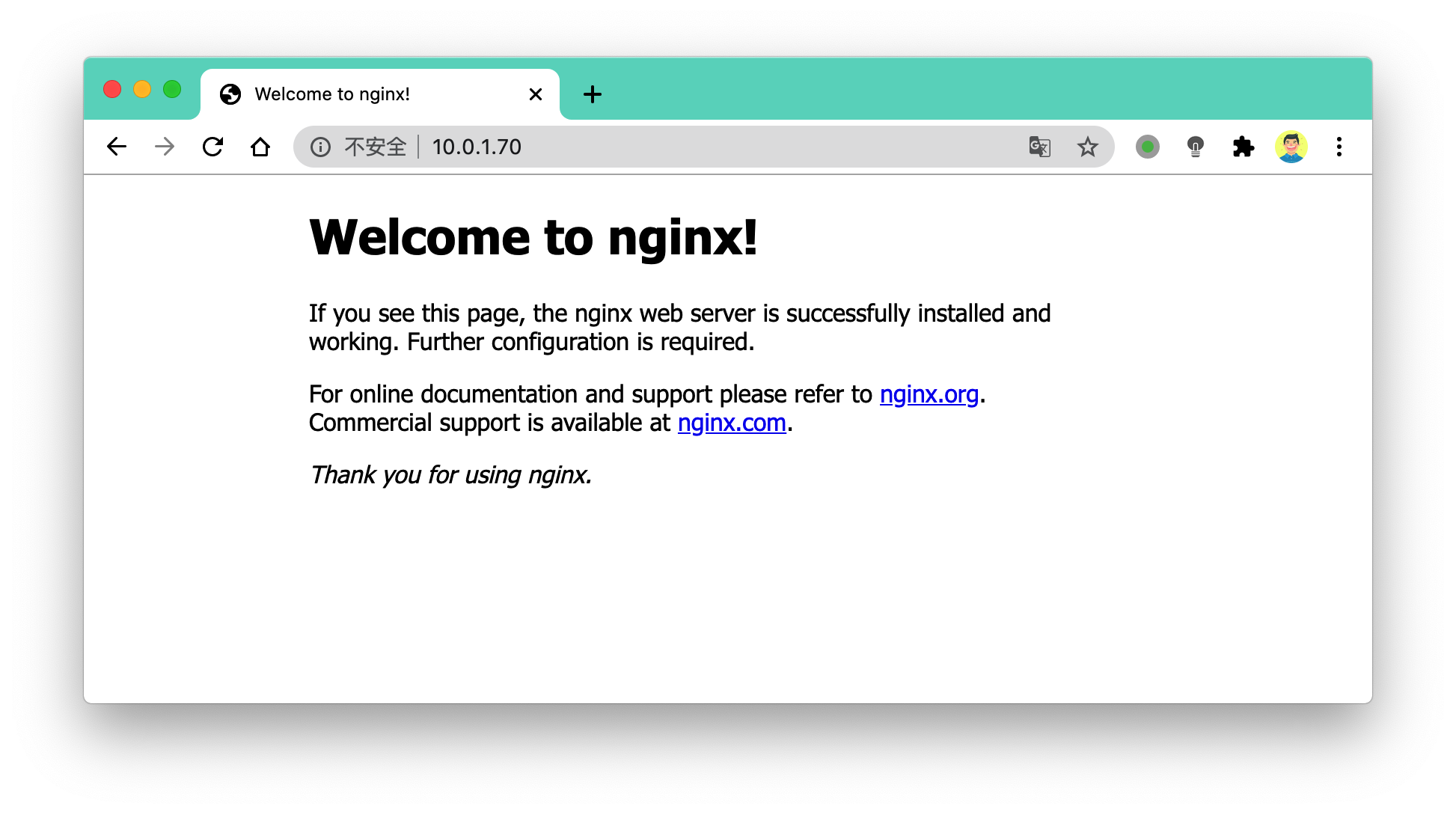Open the user profile avatar
This screenshot has height=814, width=1456.
click(x=1291, y=147)
